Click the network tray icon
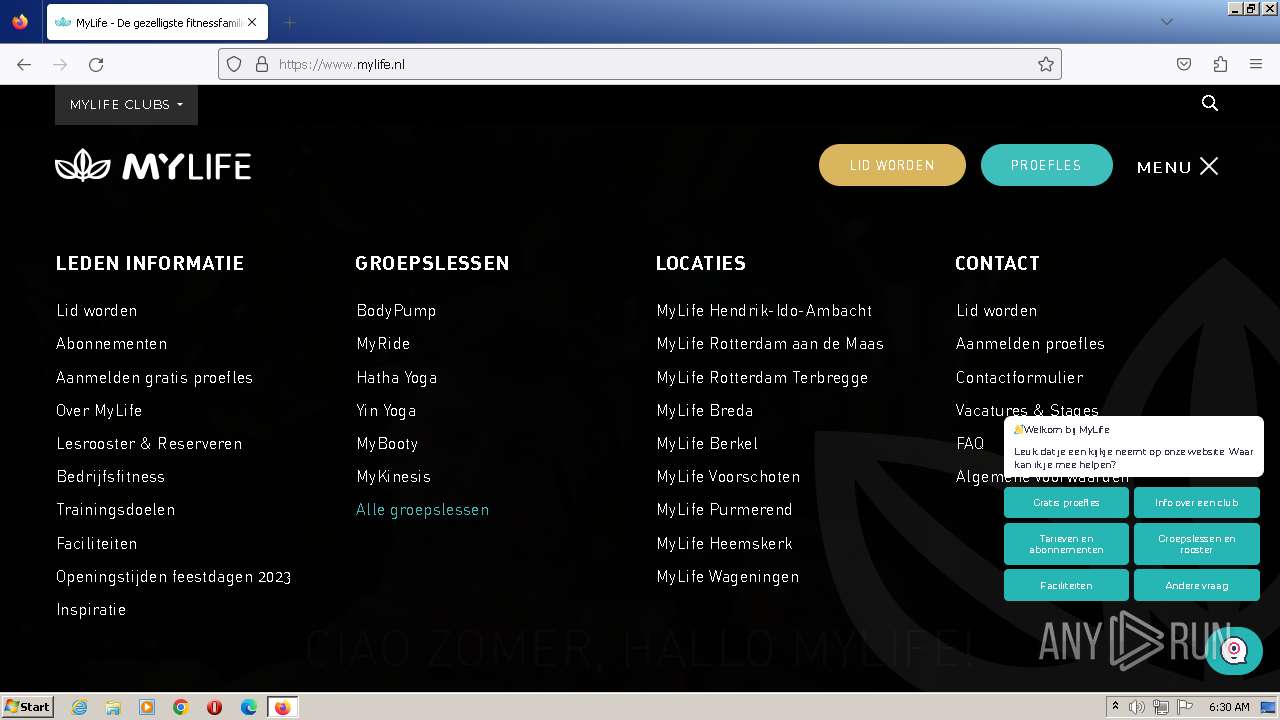This screenshot has width=1280, height=720. [x=1161, y=707]
